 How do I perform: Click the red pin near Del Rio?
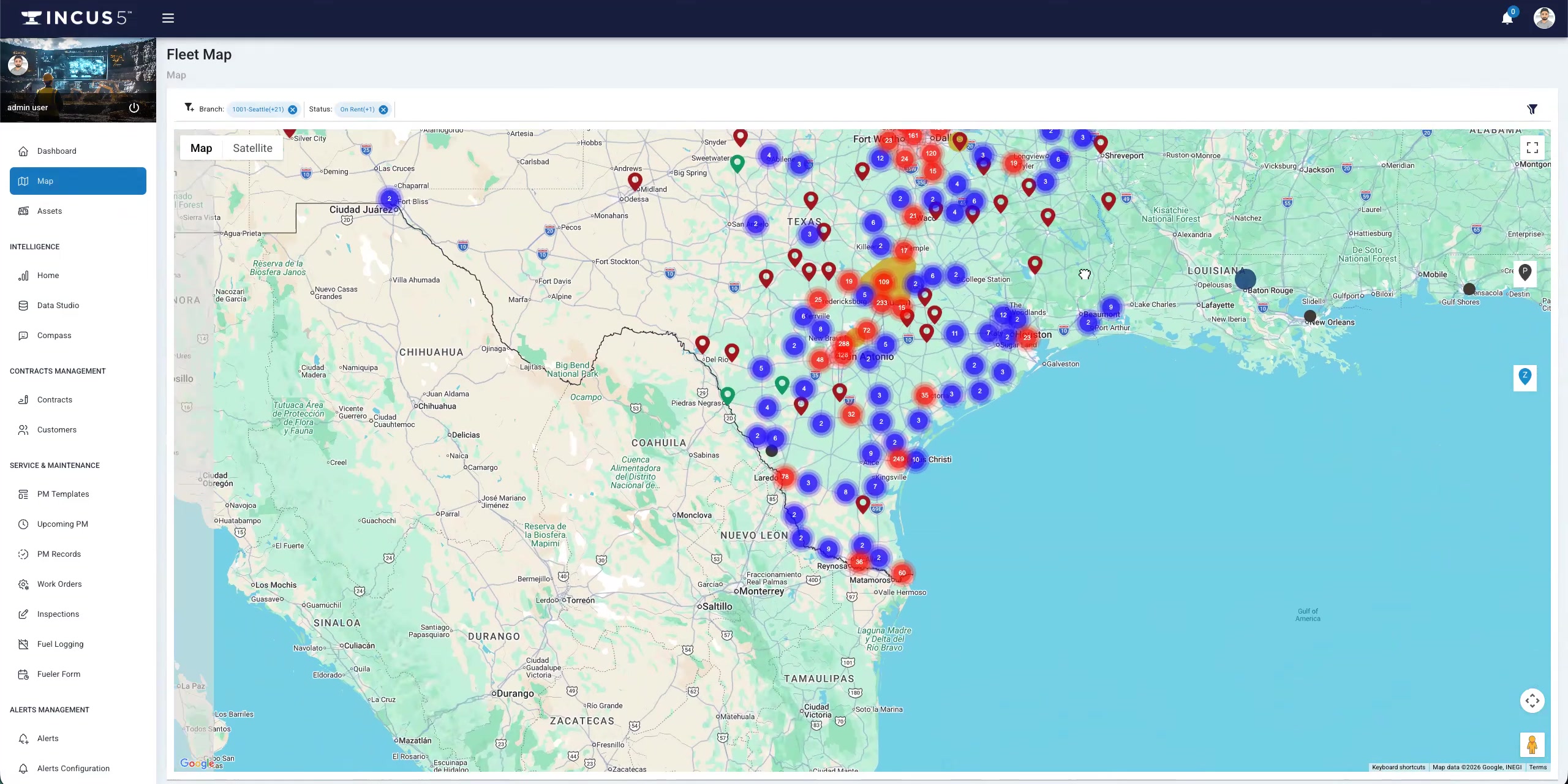[703, 344]
